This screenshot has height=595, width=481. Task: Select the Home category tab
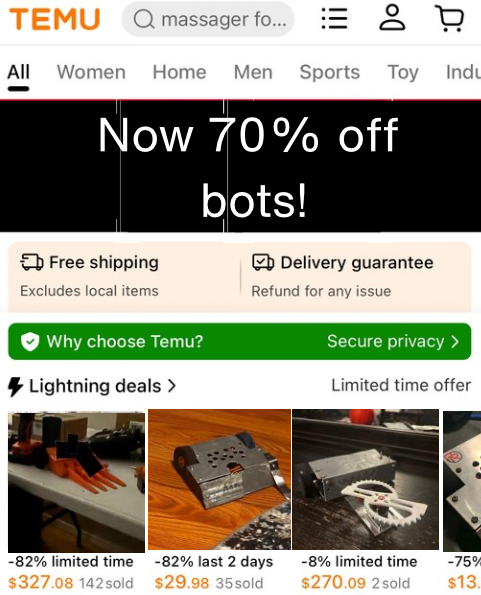179,72
